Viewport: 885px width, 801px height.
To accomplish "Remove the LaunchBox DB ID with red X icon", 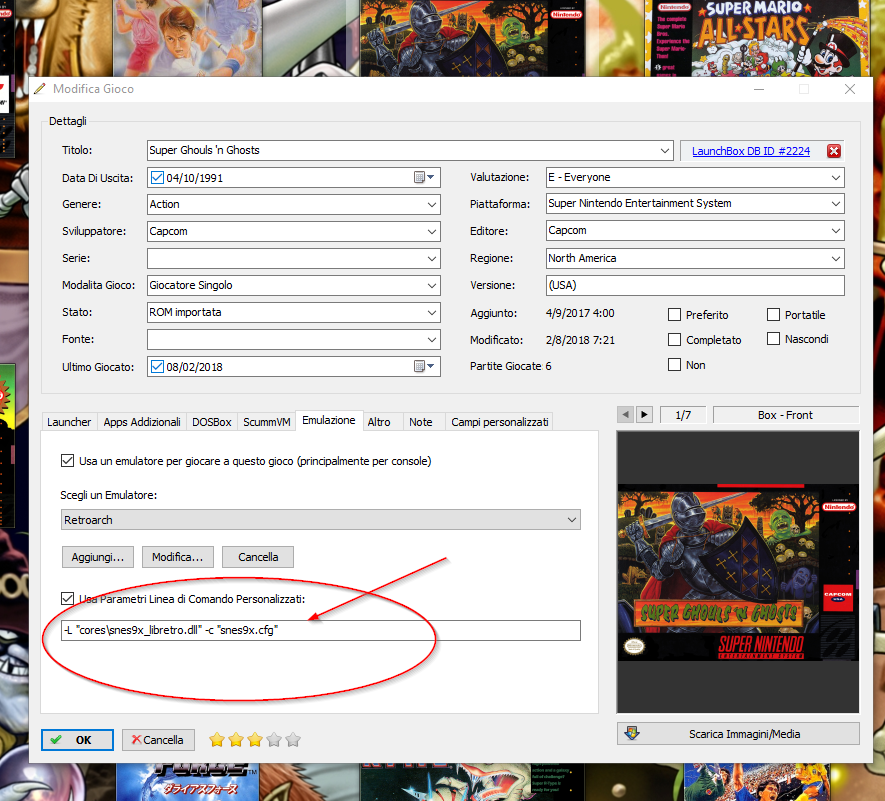I will point(834,151).
